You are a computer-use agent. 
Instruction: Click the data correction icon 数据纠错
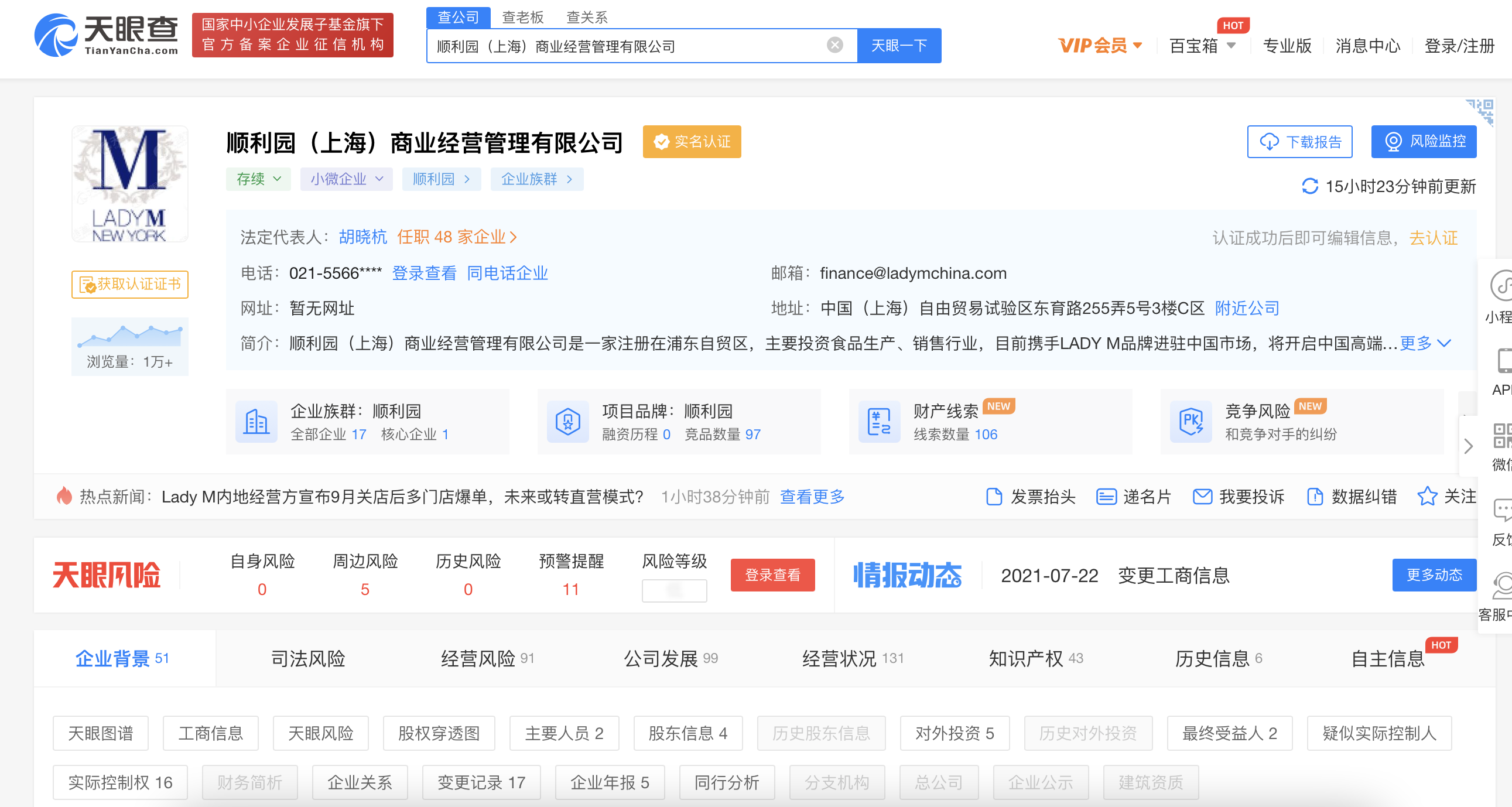coord(1315,497)
